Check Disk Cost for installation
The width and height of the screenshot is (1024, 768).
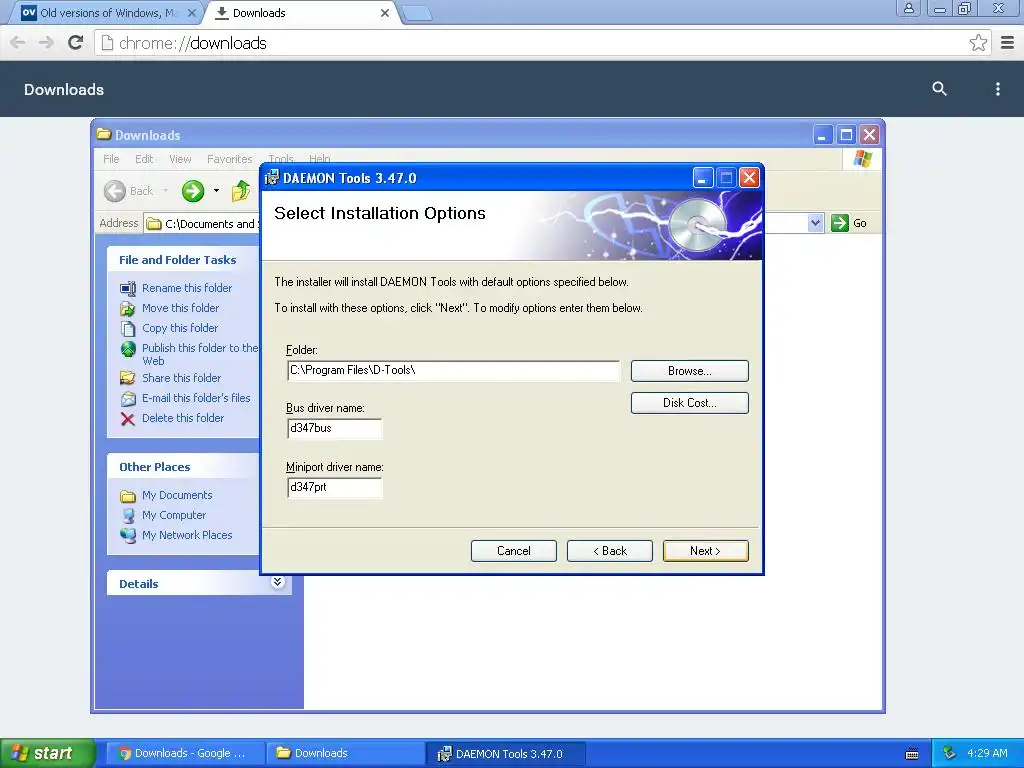click(x=689, y=403)
